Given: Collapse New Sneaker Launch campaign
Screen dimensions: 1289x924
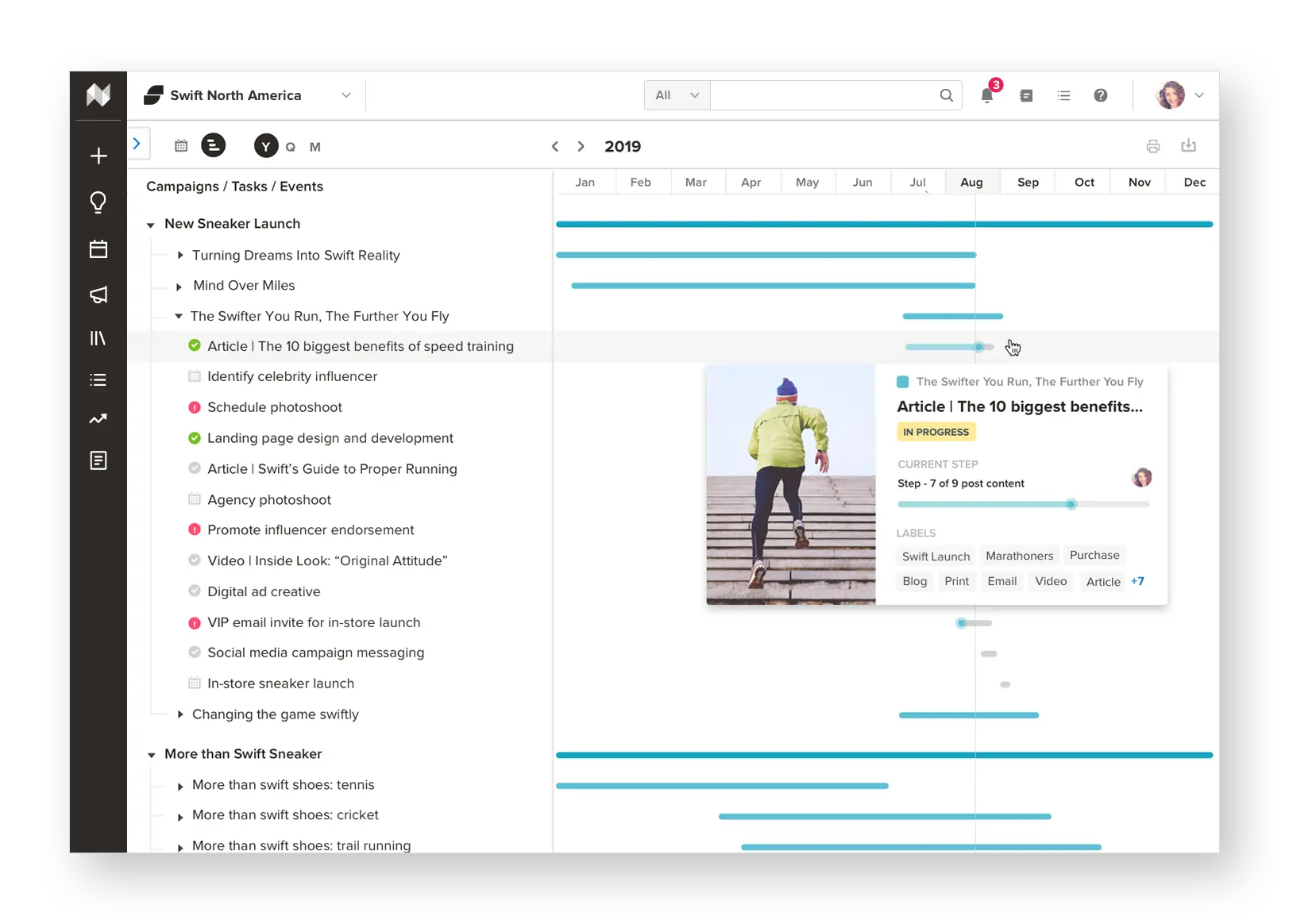Looking at the screenshot, I should click(151, 225).
